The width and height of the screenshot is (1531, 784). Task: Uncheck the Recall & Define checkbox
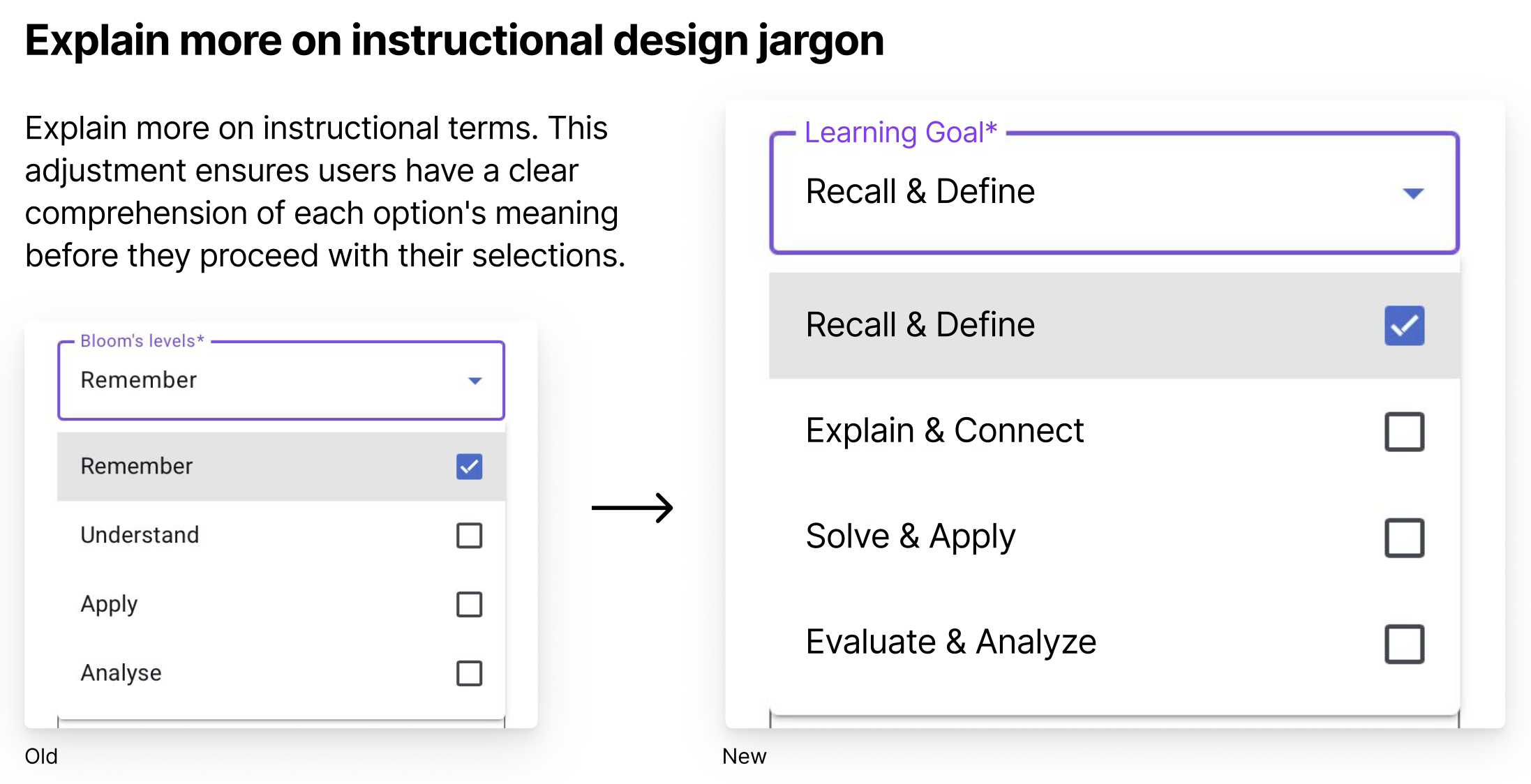1404,326
